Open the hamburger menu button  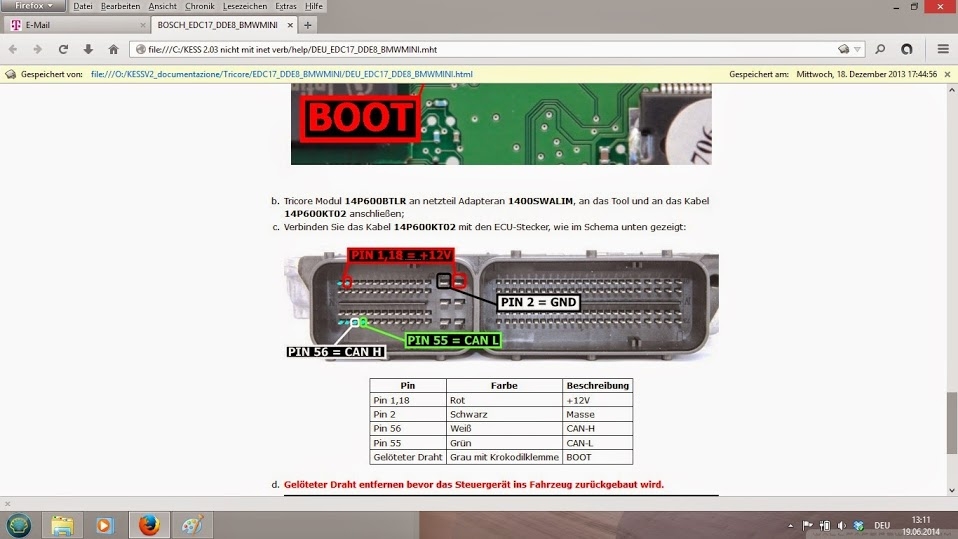coord(943,50)
